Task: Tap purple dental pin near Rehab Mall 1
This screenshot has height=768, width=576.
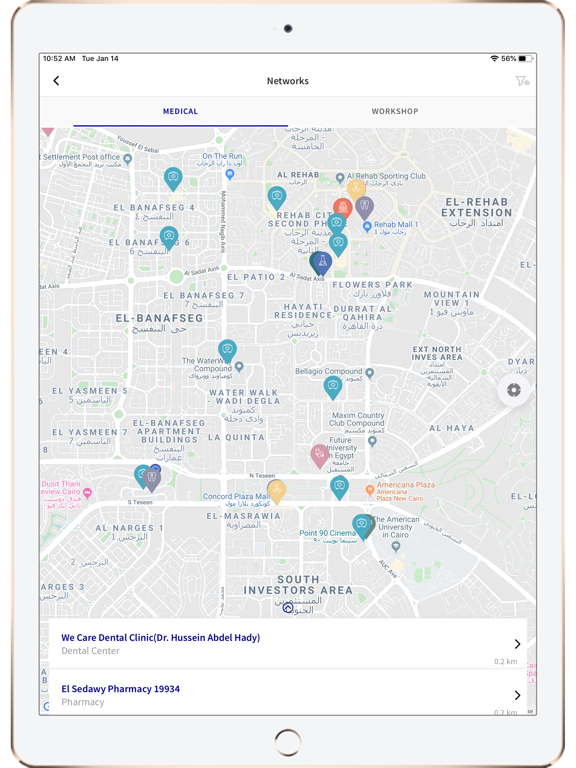Action: click(x=364, y=207)
